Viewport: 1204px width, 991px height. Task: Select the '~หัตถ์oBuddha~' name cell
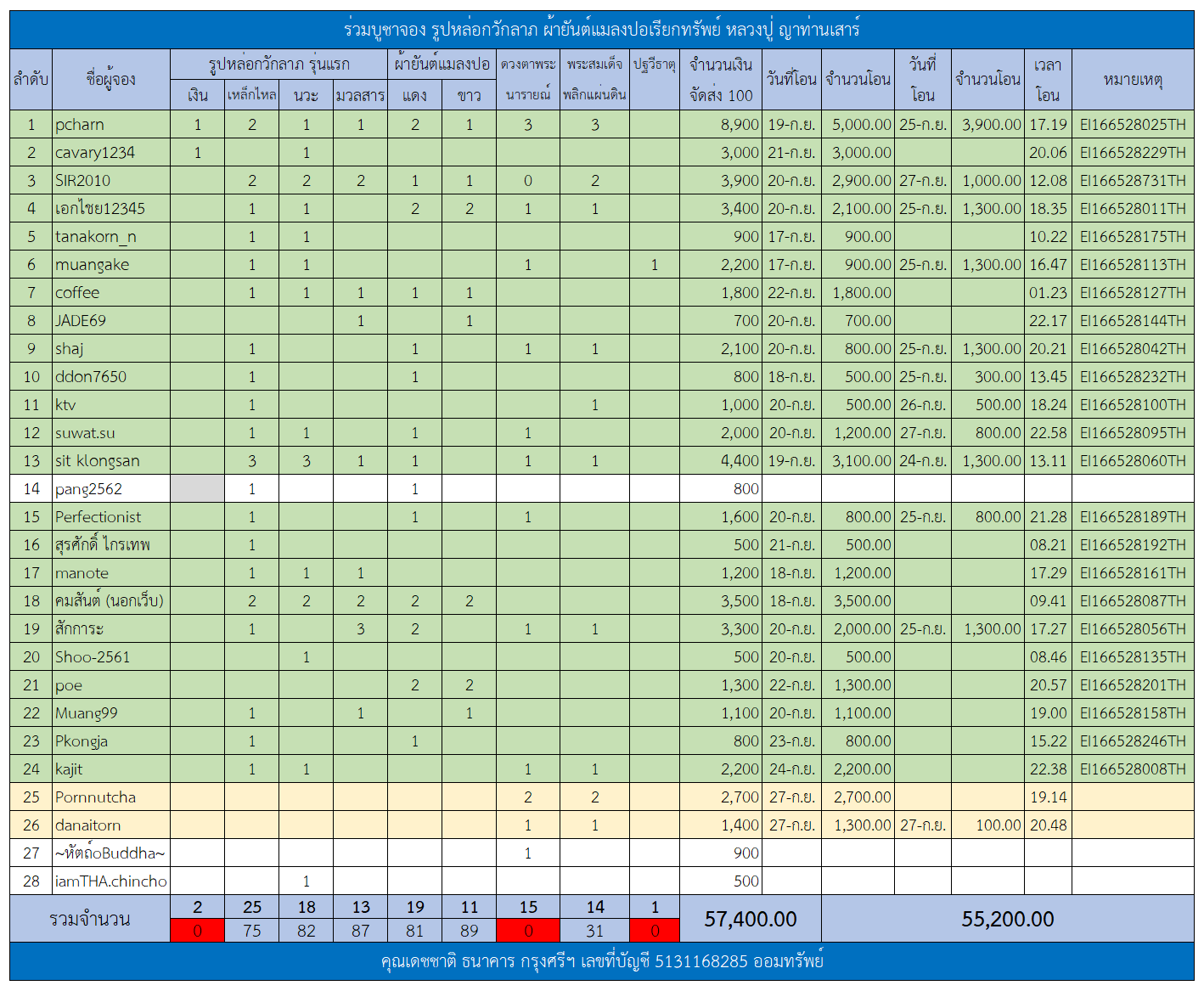pos(111,853)
